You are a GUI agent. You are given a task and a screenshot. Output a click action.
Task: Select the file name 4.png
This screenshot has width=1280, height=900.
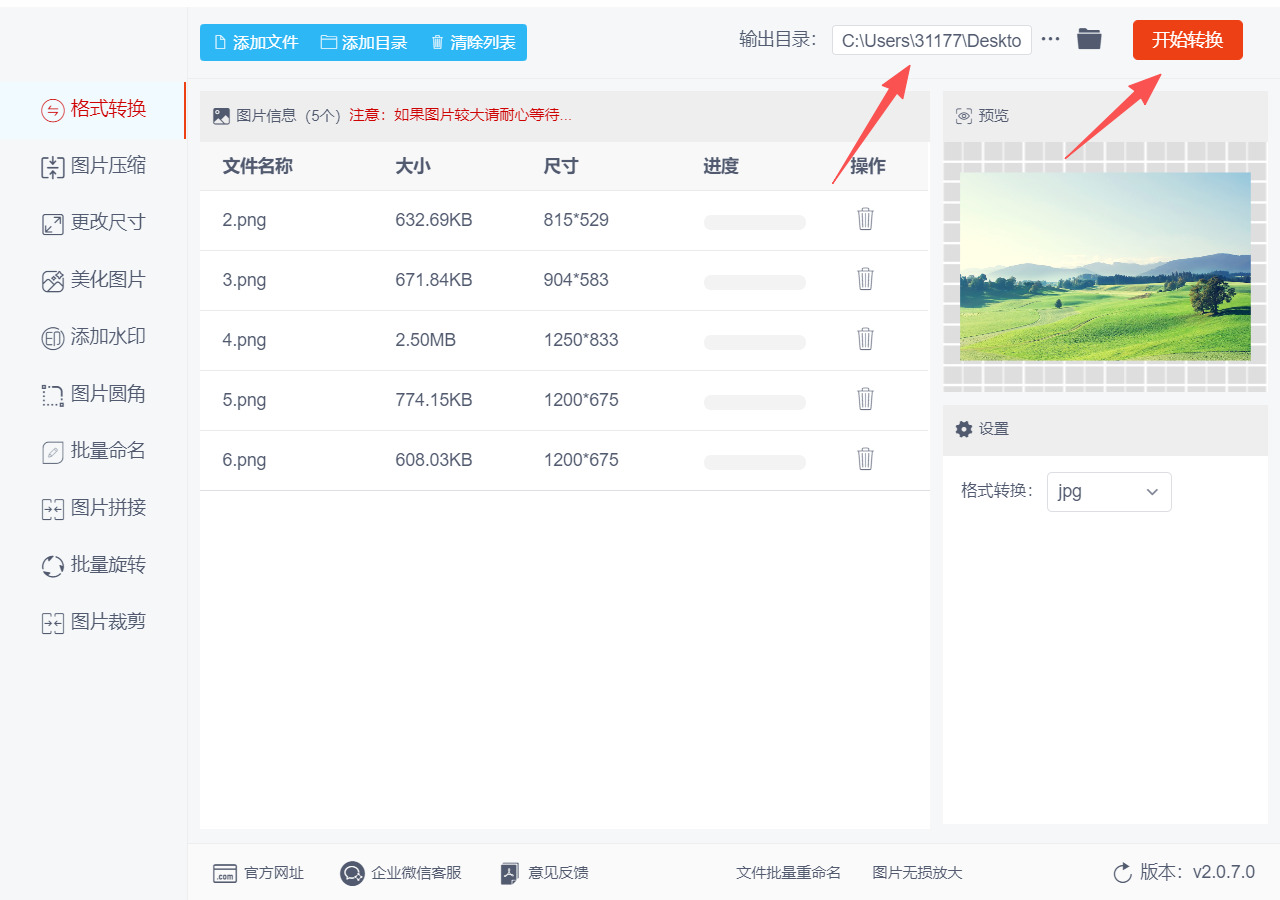(x=244, y=340)
